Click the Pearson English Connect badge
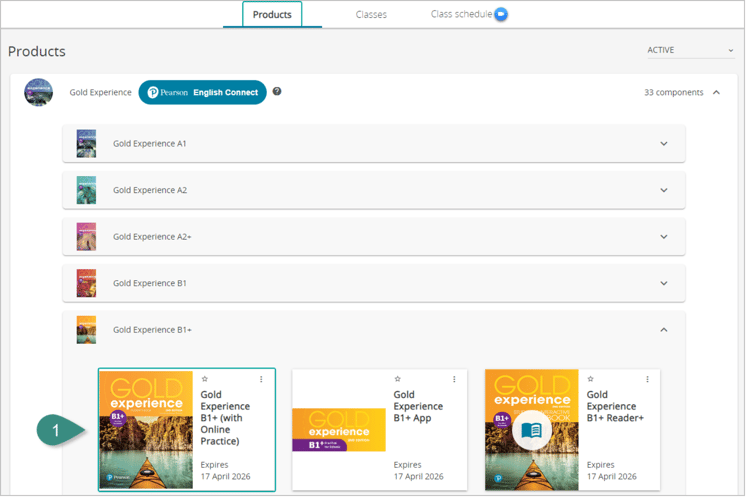 click(x=202, y=93)
